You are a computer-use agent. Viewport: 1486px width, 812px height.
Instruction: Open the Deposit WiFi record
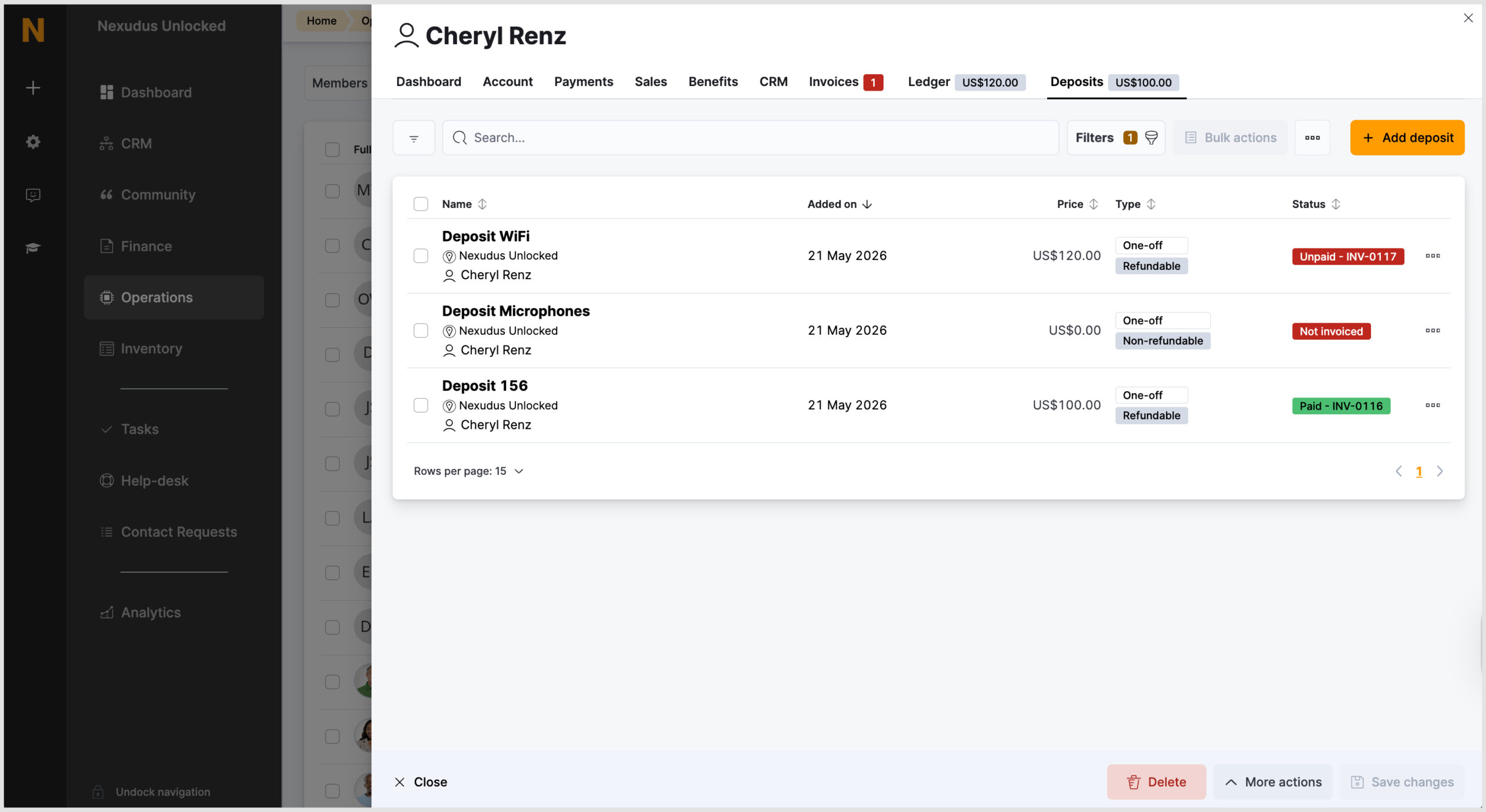pos(485,236)
